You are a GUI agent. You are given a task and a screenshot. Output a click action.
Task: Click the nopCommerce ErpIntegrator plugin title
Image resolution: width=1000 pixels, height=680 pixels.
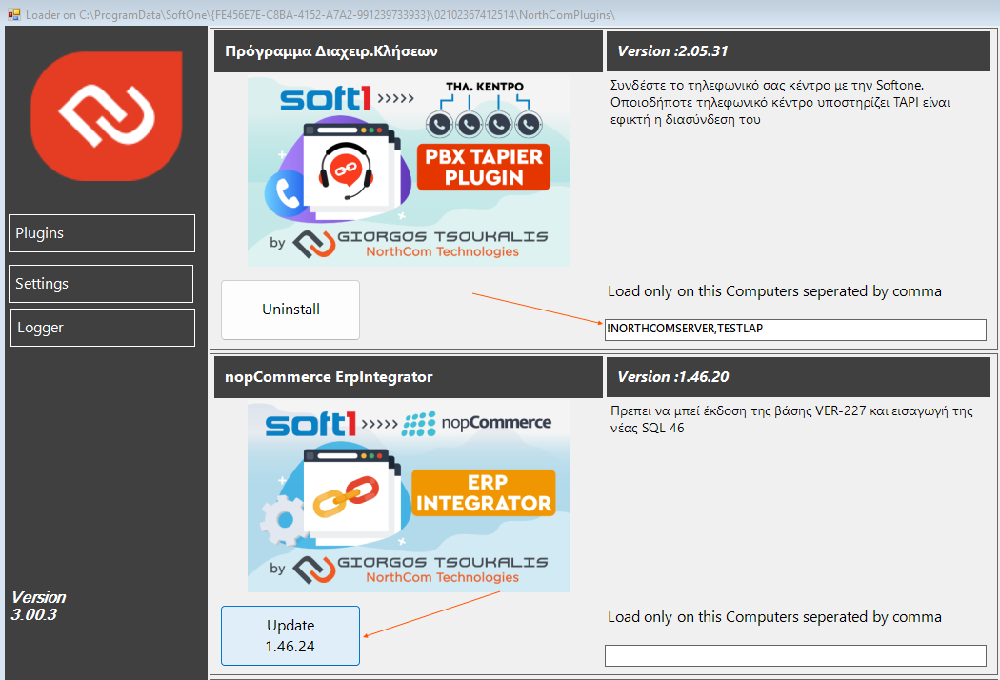[328, 377]
